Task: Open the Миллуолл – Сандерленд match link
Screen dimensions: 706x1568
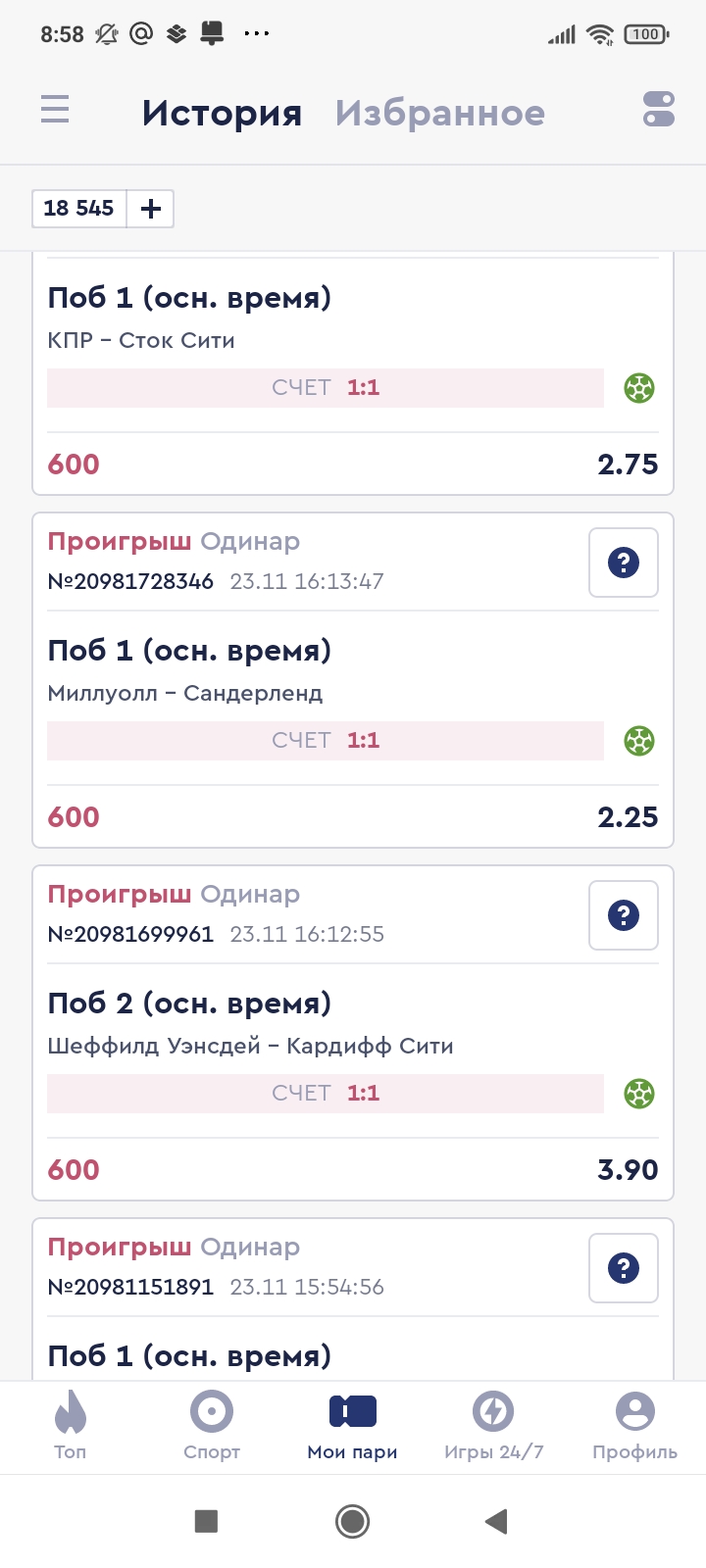Action: (185, 694)
